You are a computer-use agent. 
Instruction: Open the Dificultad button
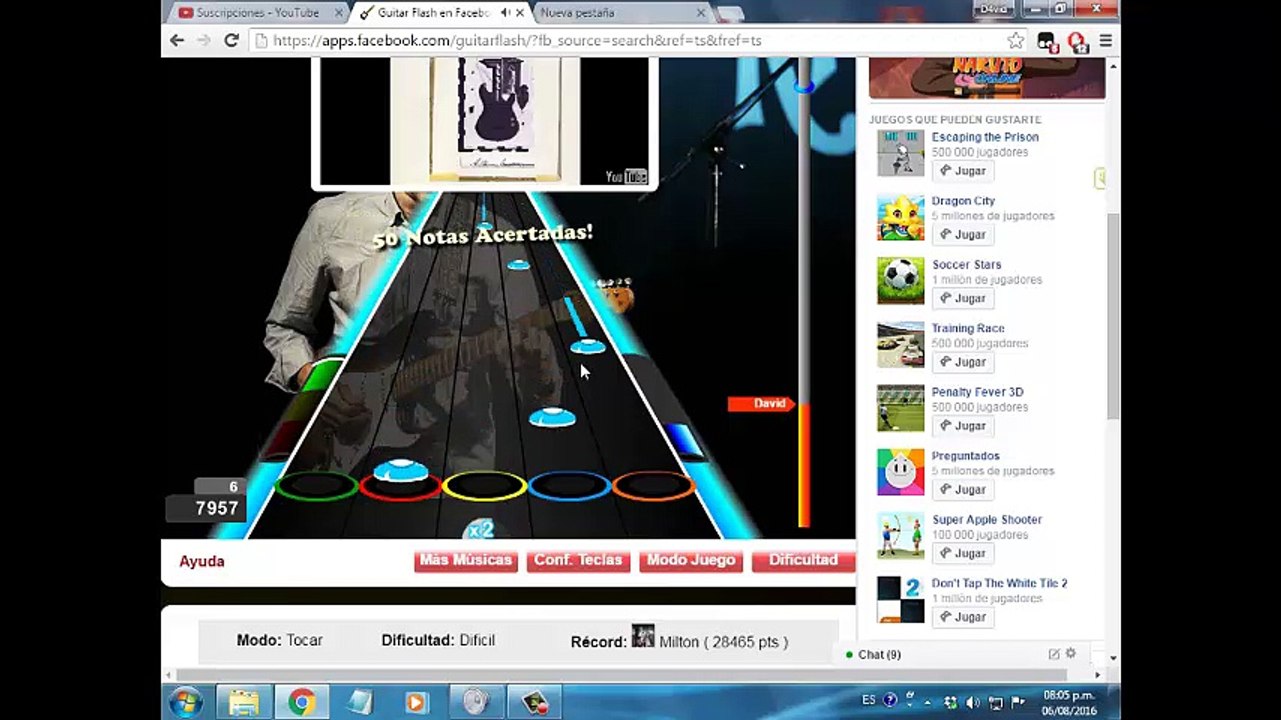(803, 560)
